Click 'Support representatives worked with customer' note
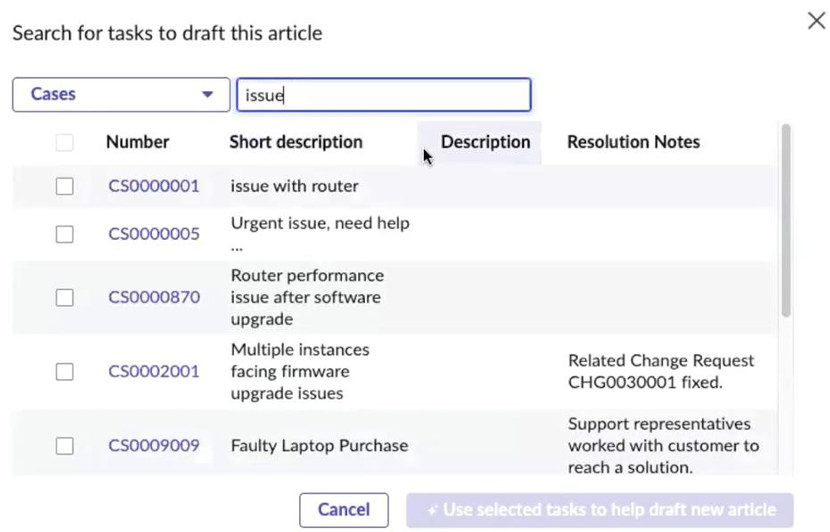The image size is (830, 532). 664,446
